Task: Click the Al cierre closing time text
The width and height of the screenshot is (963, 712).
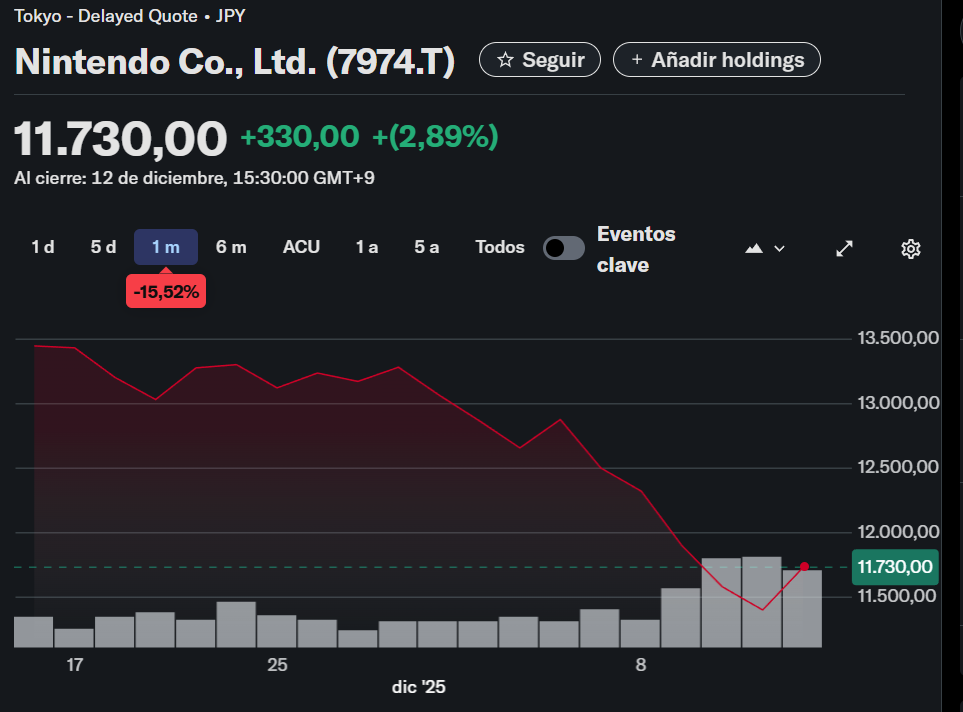Action: pos(194,178)
